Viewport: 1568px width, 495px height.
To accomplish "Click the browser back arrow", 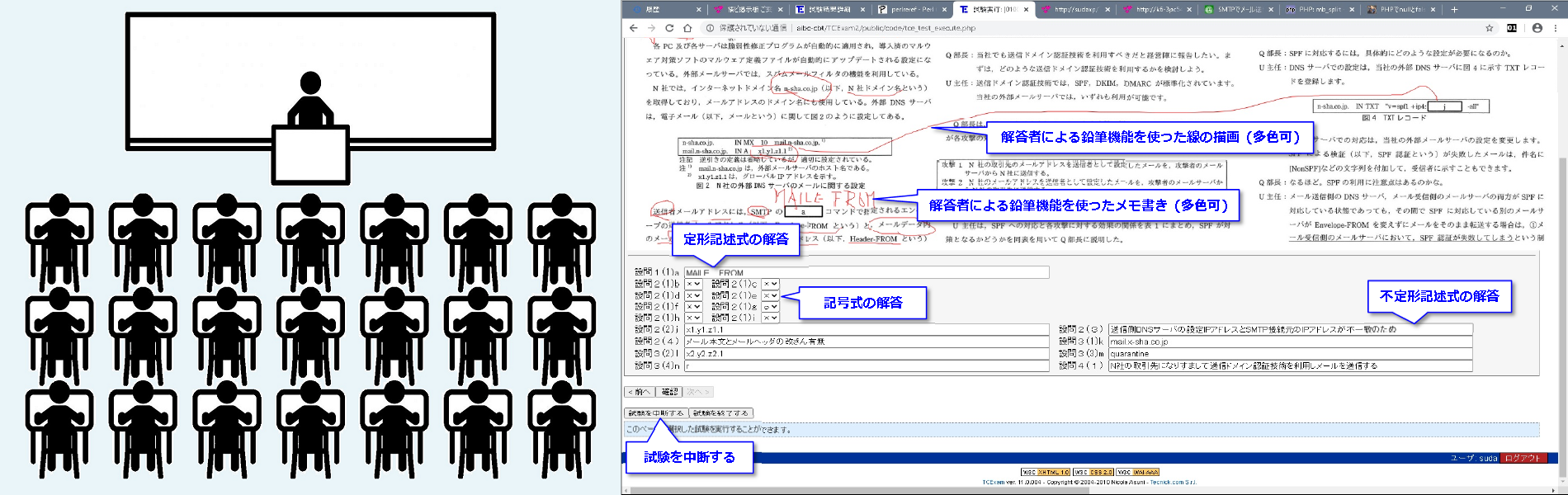I will click(633, 28).
